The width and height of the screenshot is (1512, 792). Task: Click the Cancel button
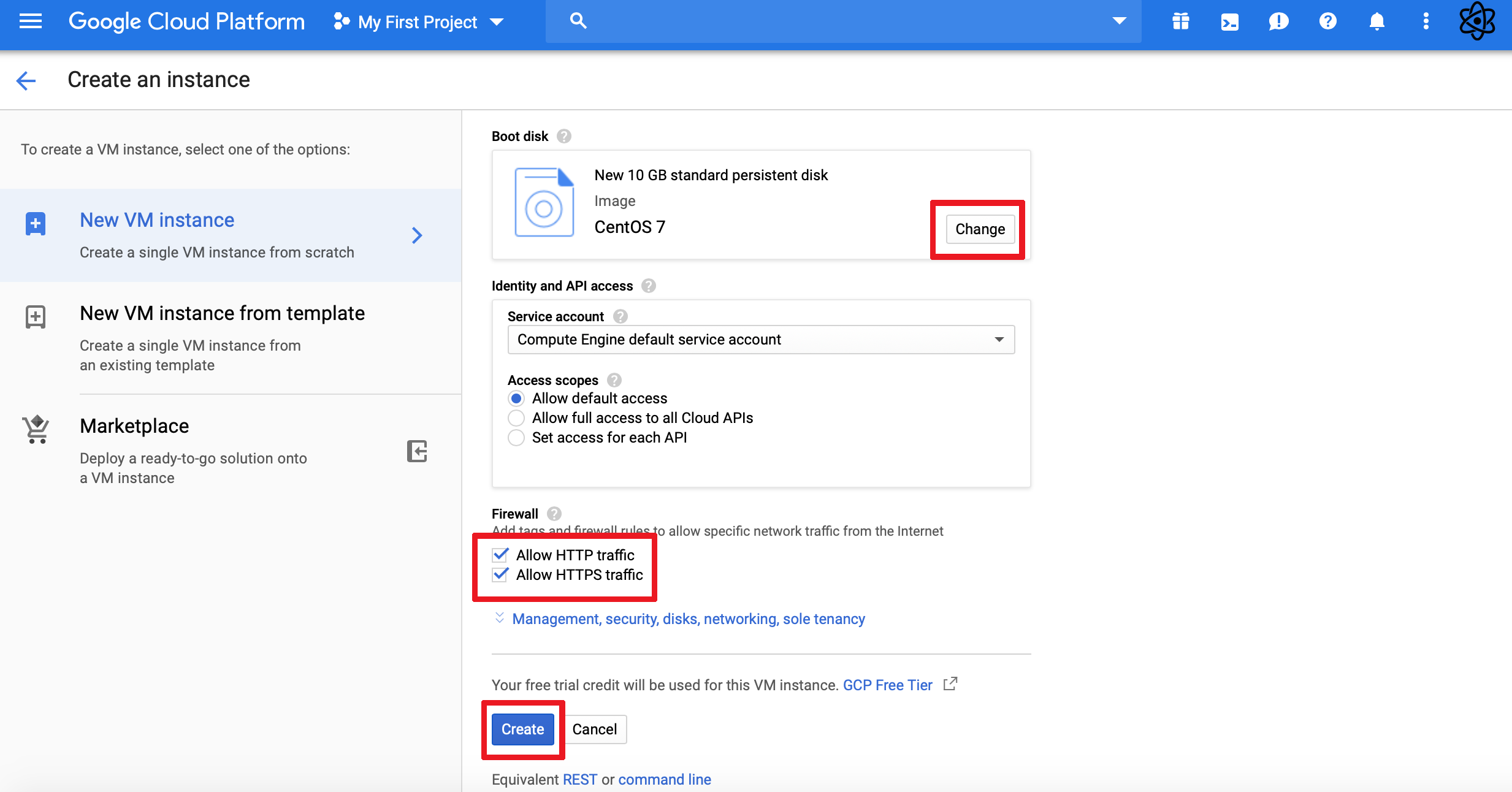[594, 729]
